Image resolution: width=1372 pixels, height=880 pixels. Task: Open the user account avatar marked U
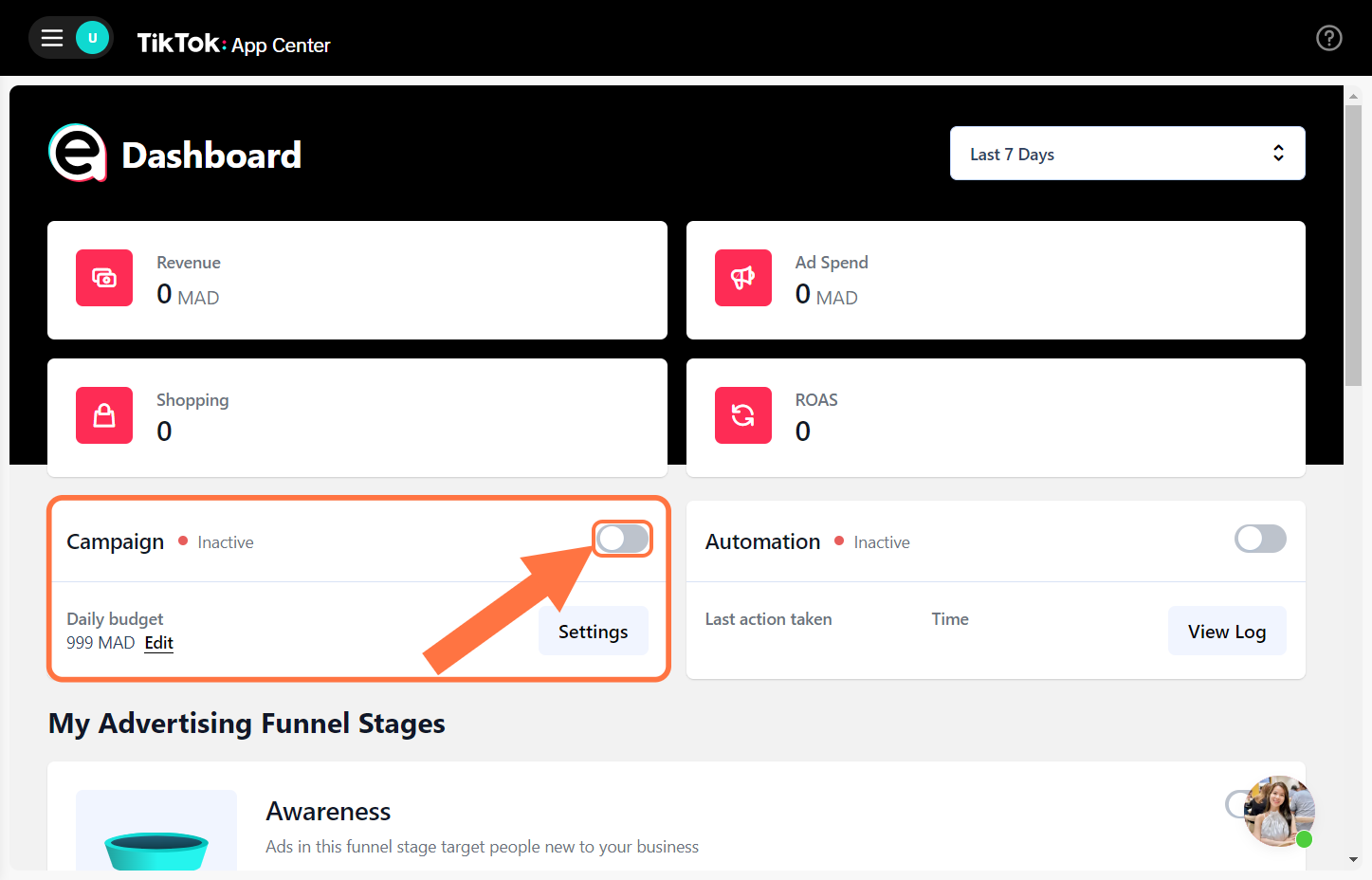point(91,37)
